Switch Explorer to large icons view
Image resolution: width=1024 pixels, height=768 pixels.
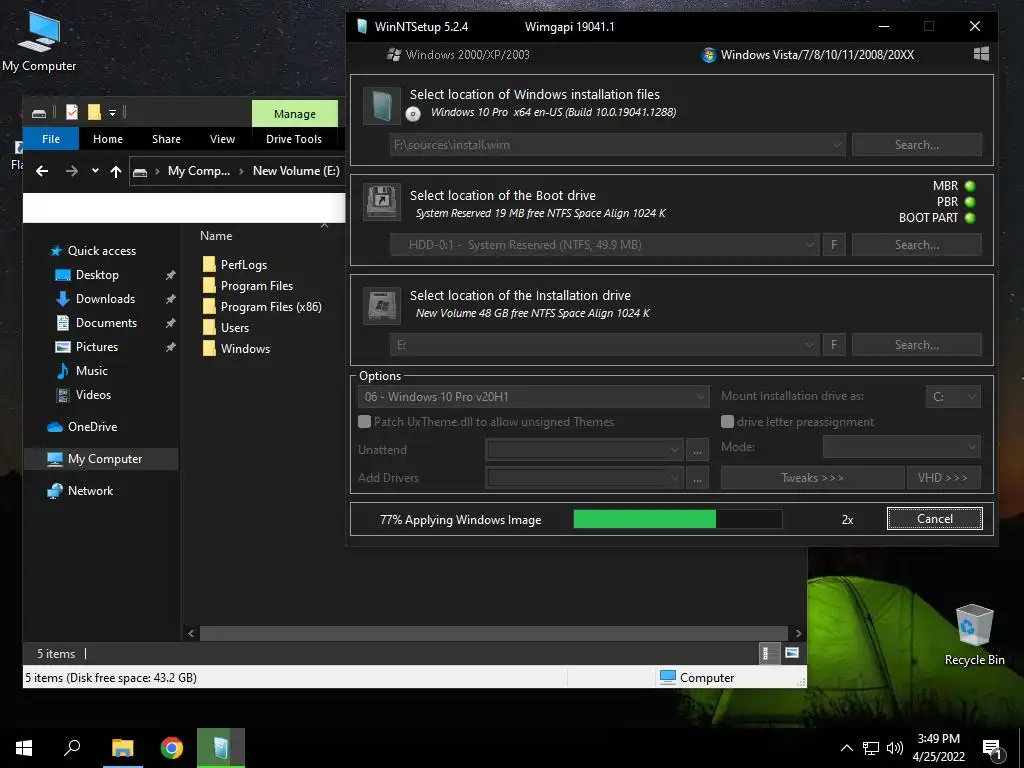792,653
